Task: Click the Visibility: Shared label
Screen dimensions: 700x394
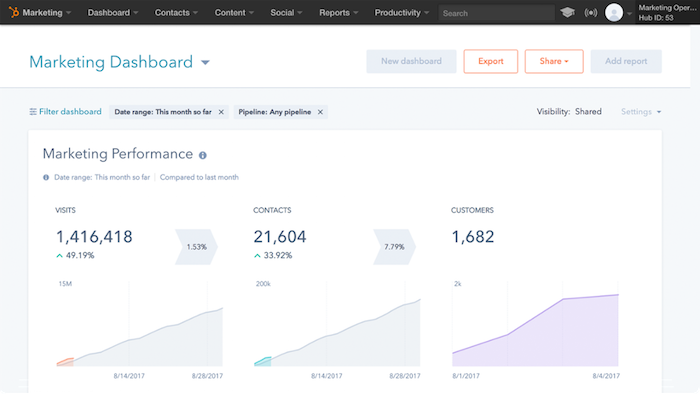Action: pyautogui.click(x=569, y=112)
